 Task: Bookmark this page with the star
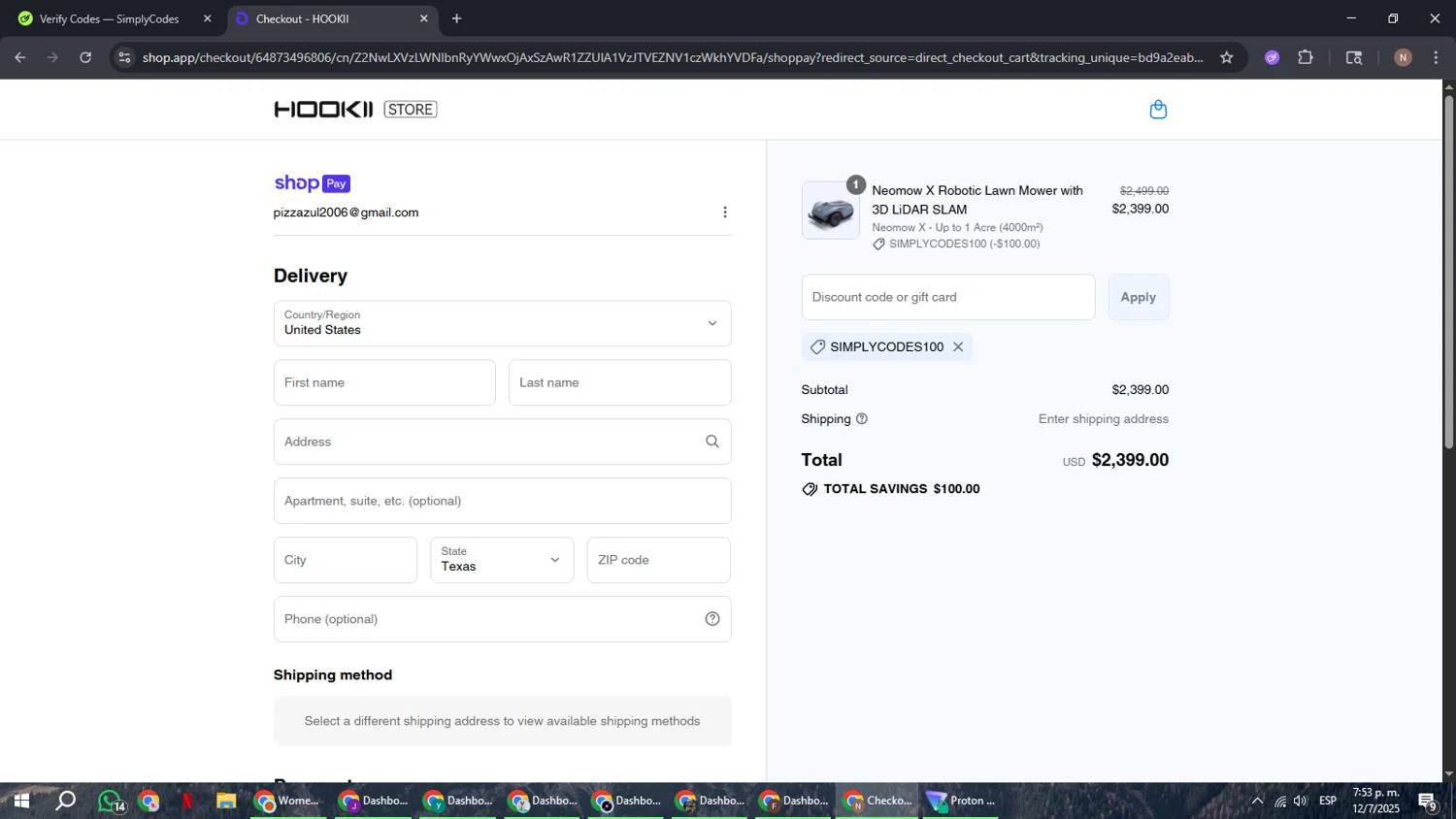[x=1227, y=57]
